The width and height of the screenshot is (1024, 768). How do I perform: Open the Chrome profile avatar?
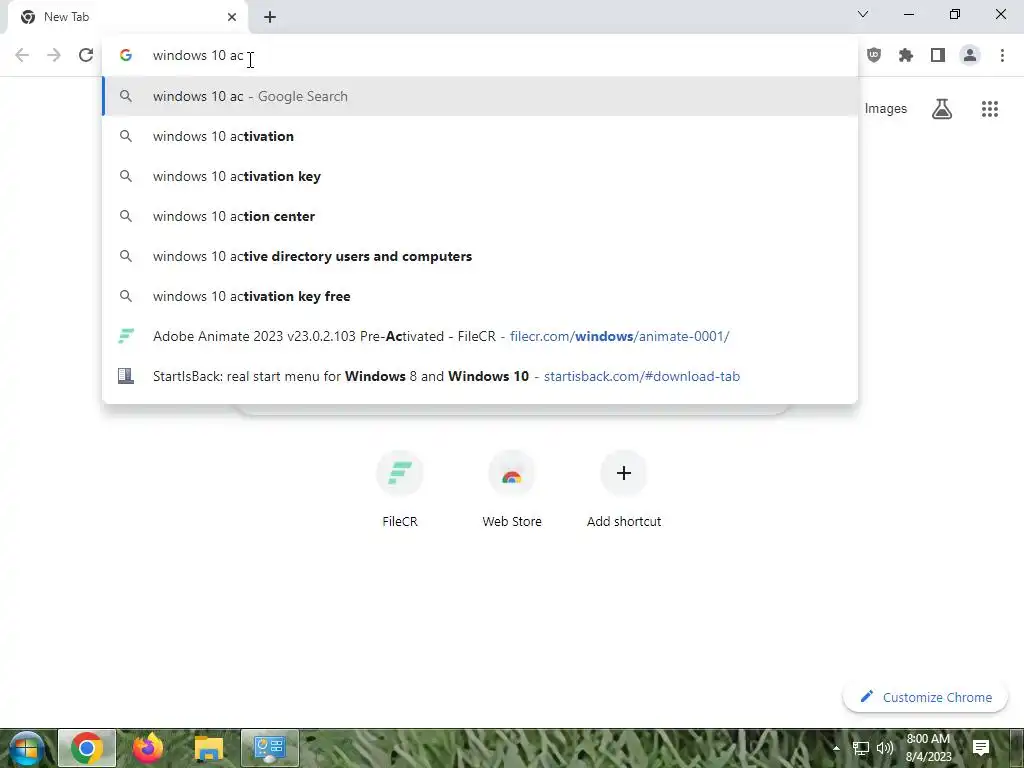[970, 55]
